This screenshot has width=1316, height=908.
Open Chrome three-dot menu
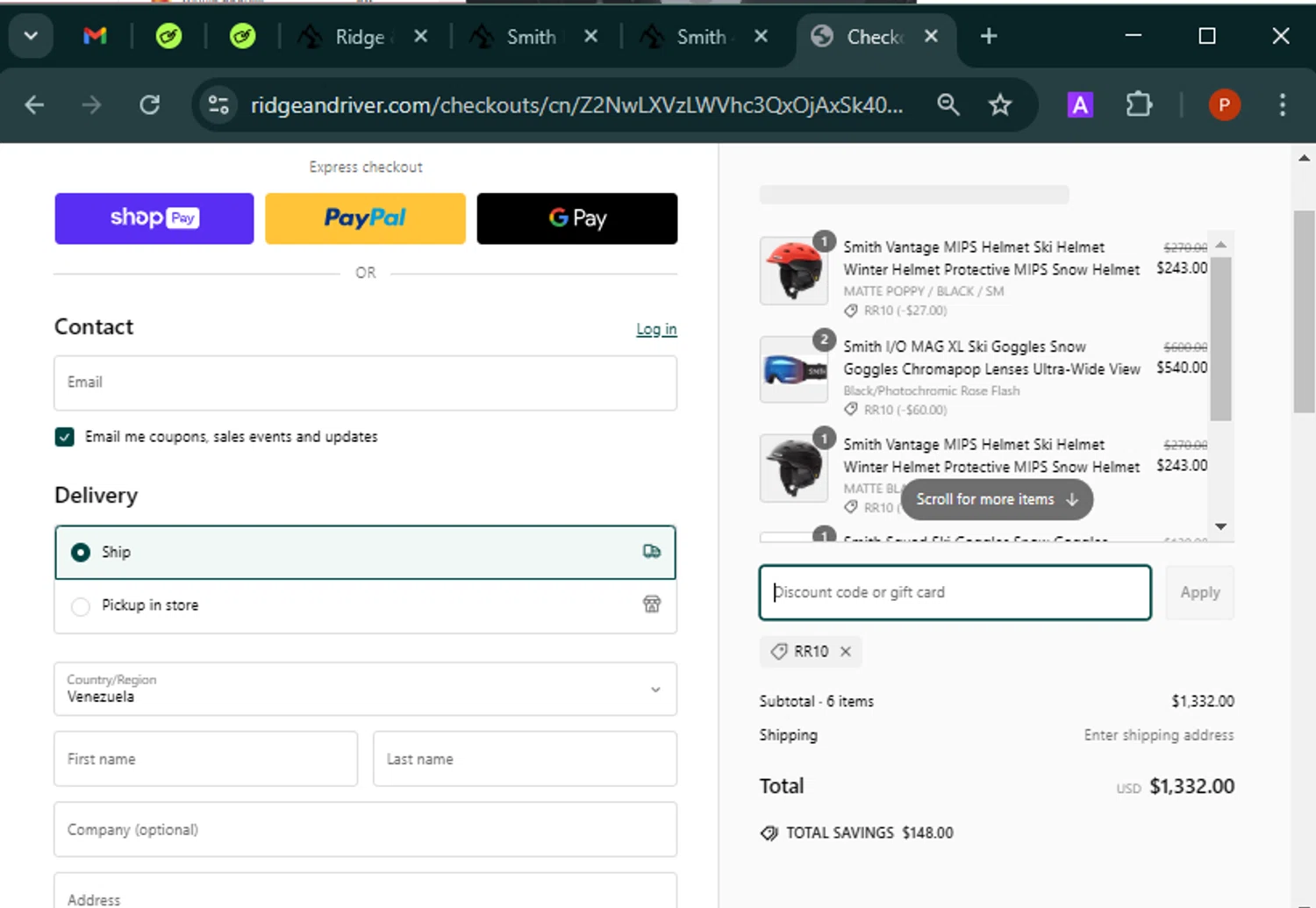tap(1282, 105)
